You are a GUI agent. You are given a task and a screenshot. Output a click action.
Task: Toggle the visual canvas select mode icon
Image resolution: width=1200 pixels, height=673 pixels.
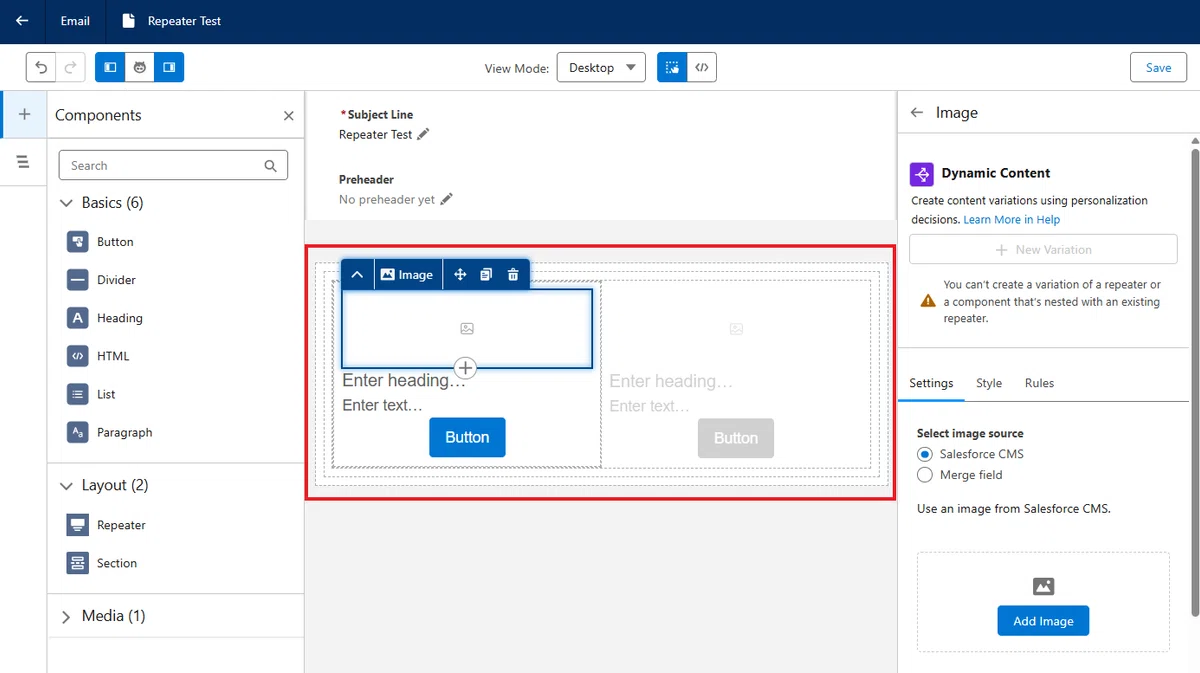click(x=672, y=67)
